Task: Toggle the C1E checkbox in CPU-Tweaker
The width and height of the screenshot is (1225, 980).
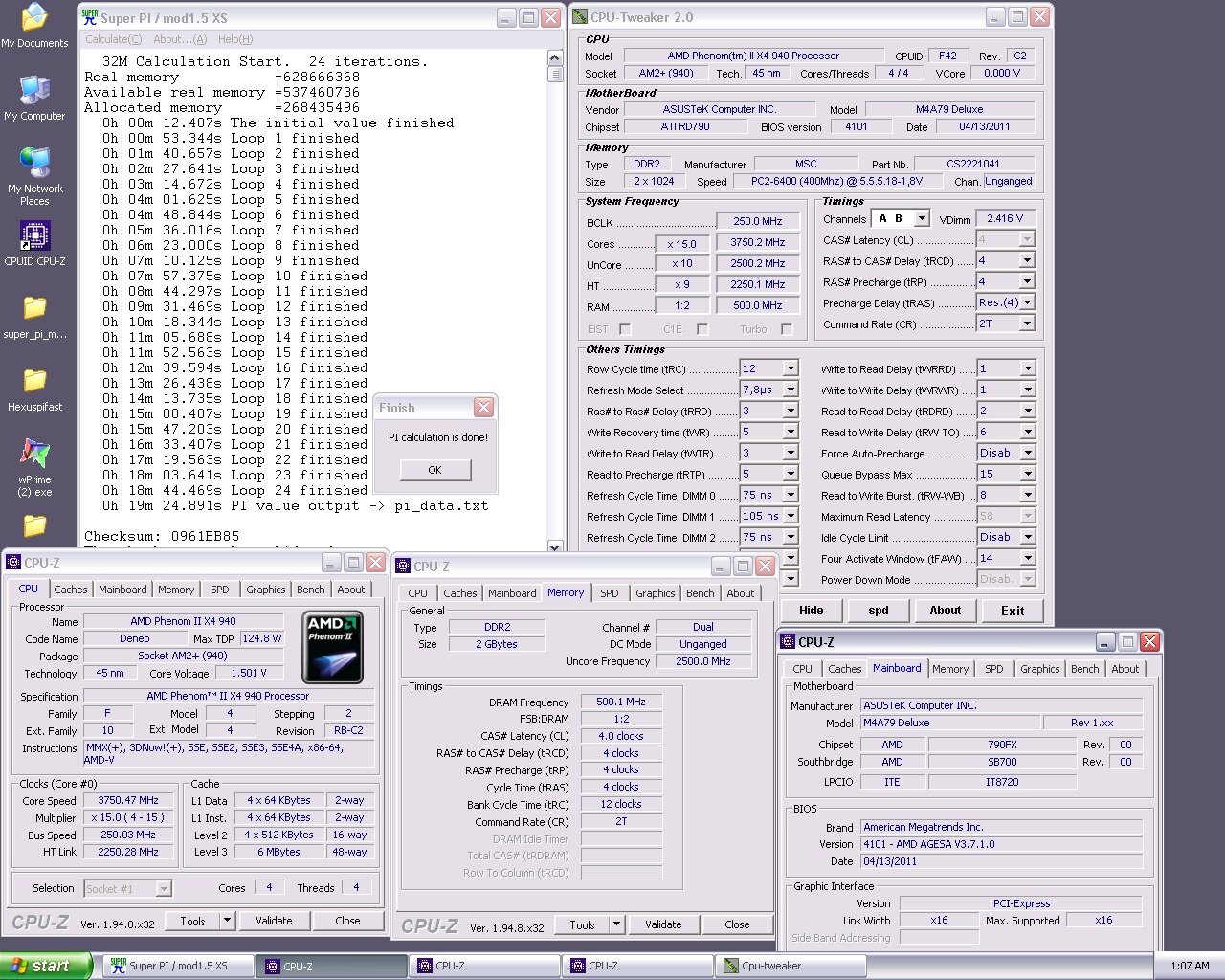Action: coord(702,329)
